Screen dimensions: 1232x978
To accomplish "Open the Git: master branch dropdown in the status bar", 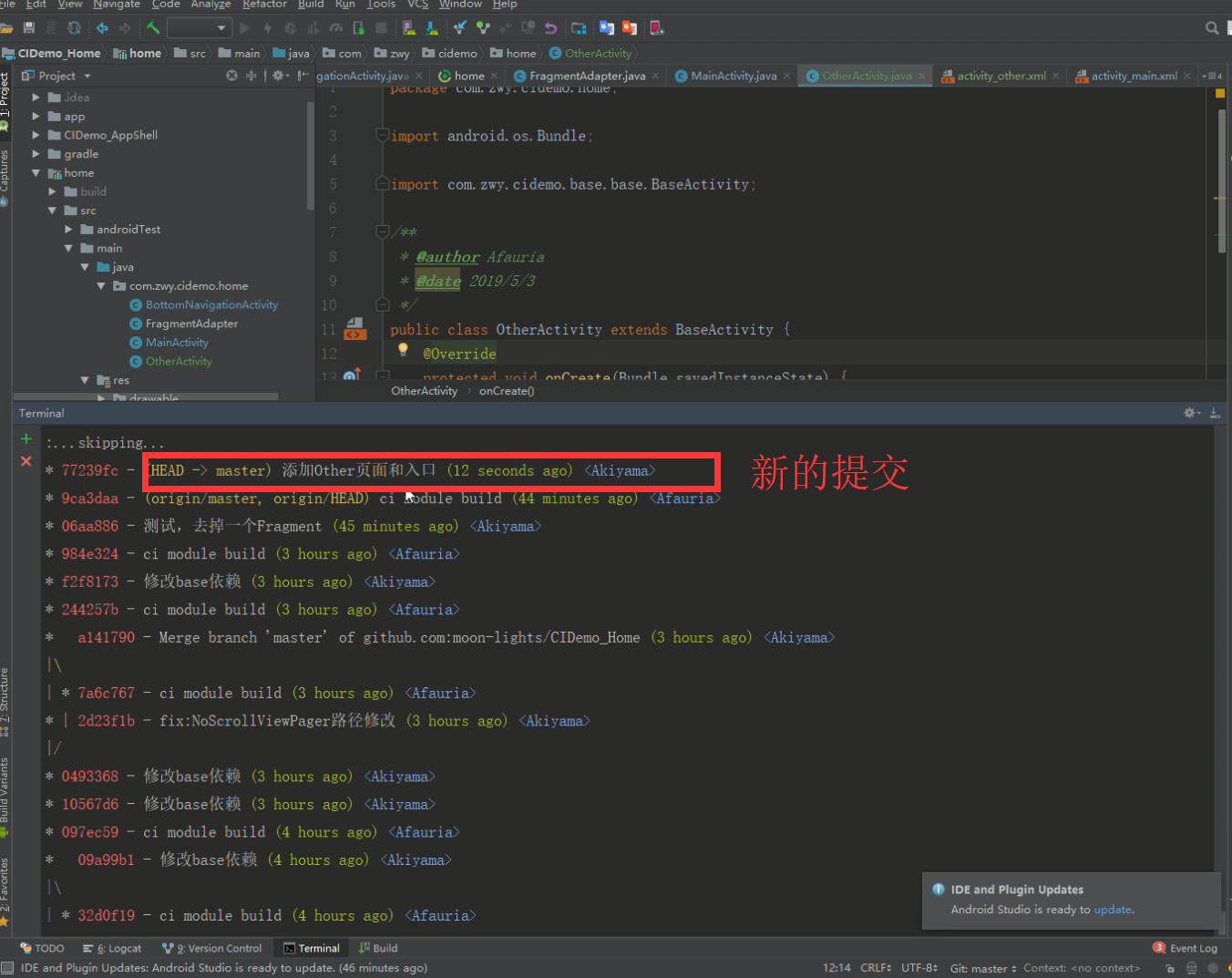I will (x=982, y=968).
